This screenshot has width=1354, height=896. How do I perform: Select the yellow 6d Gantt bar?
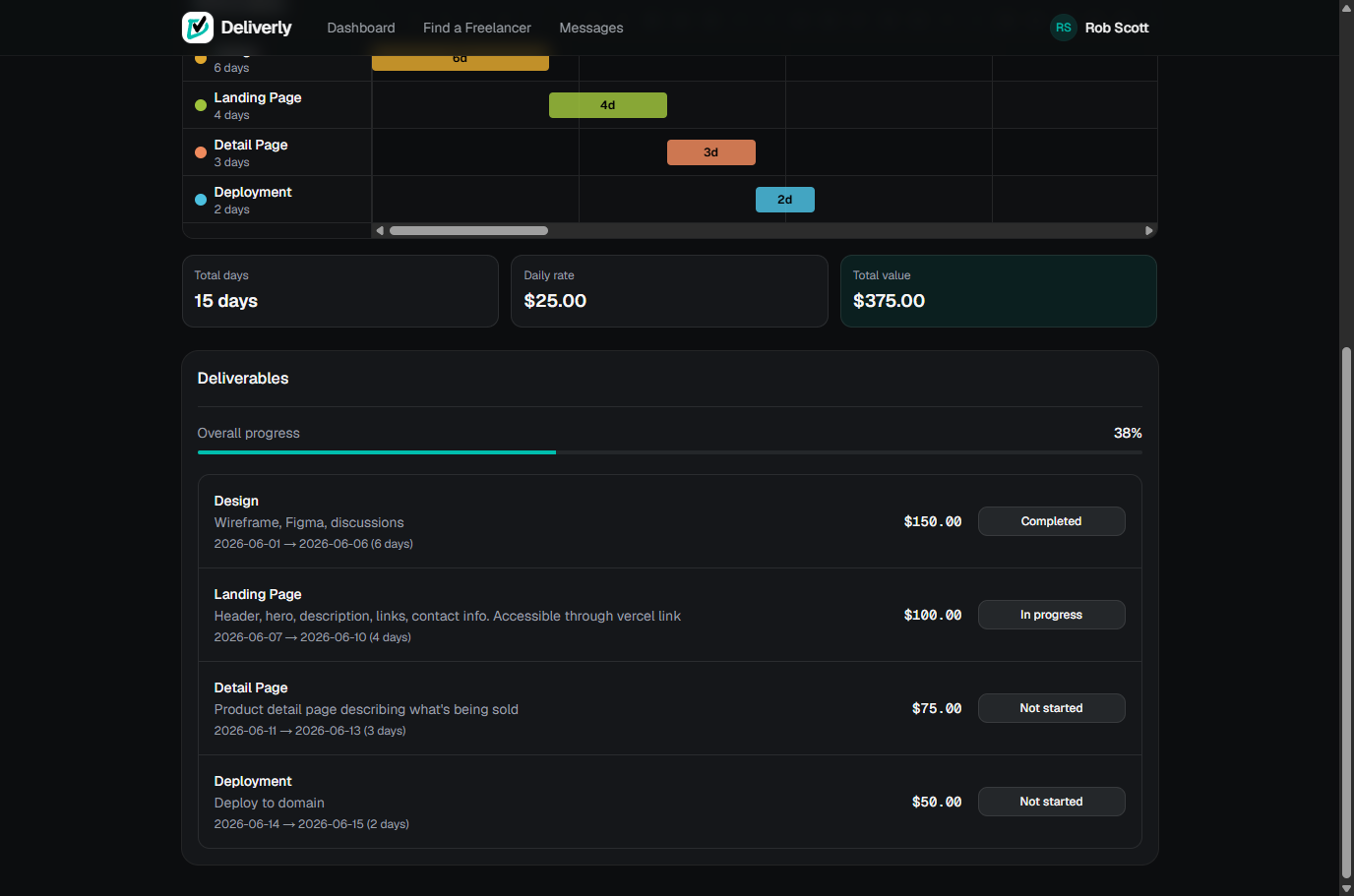click(x=461, y=63)
